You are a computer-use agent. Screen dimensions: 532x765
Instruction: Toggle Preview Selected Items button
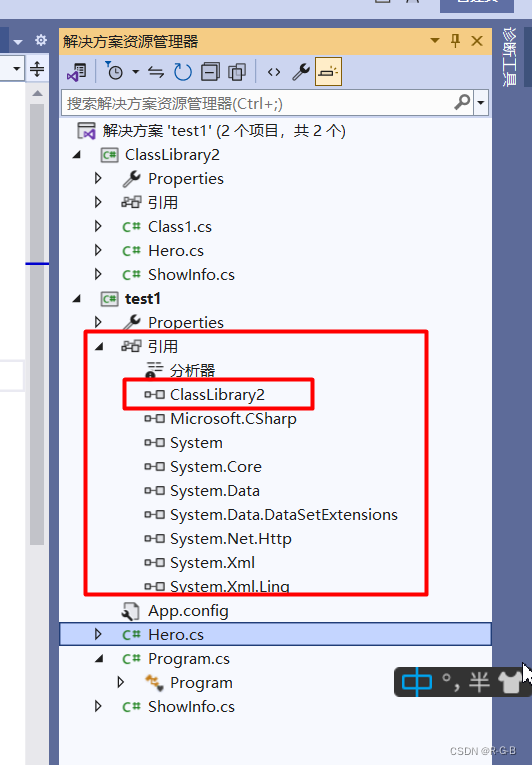[x=328, y=72]
